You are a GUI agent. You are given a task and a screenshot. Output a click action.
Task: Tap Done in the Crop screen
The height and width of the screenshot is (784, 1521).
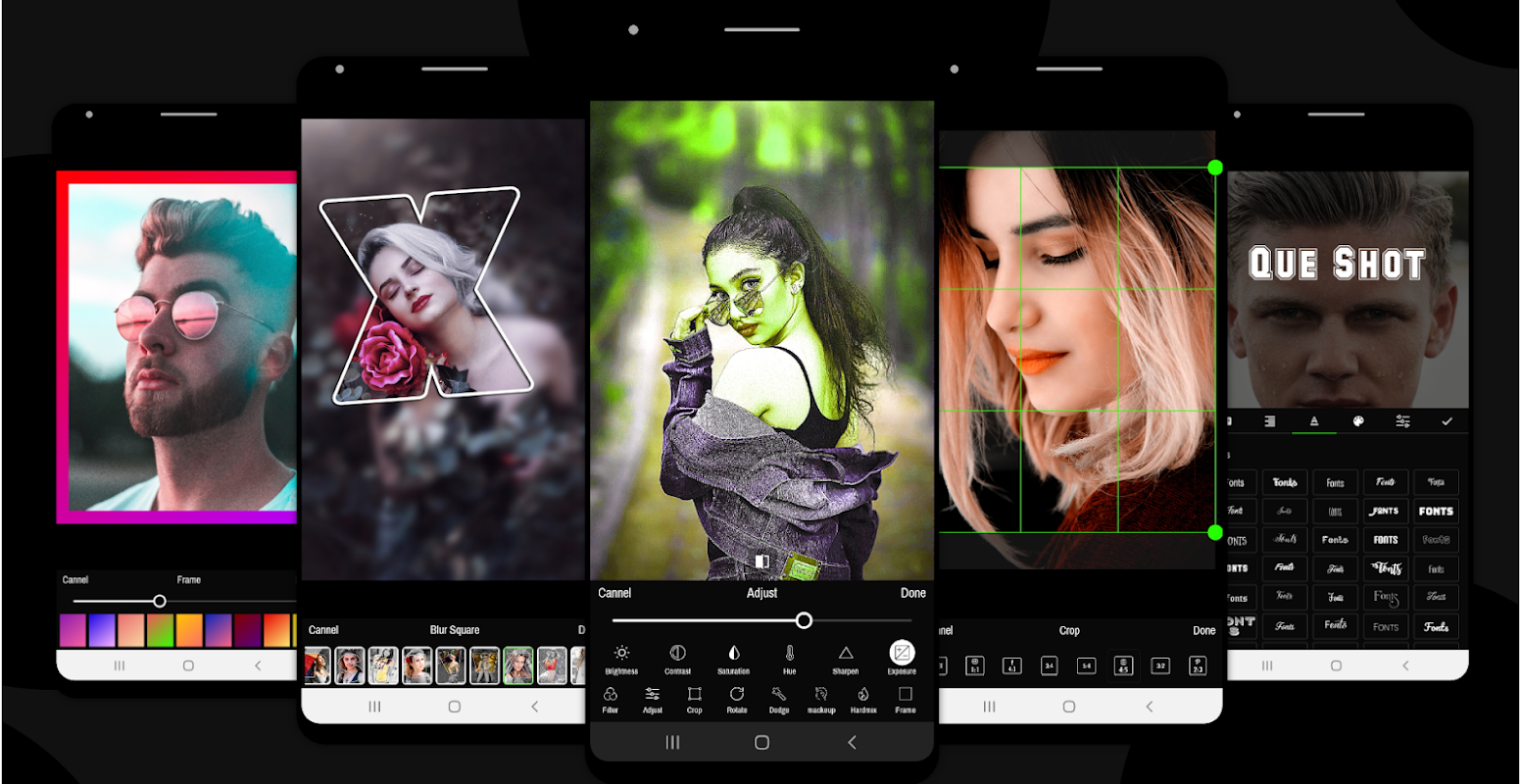pos(1204,630)
